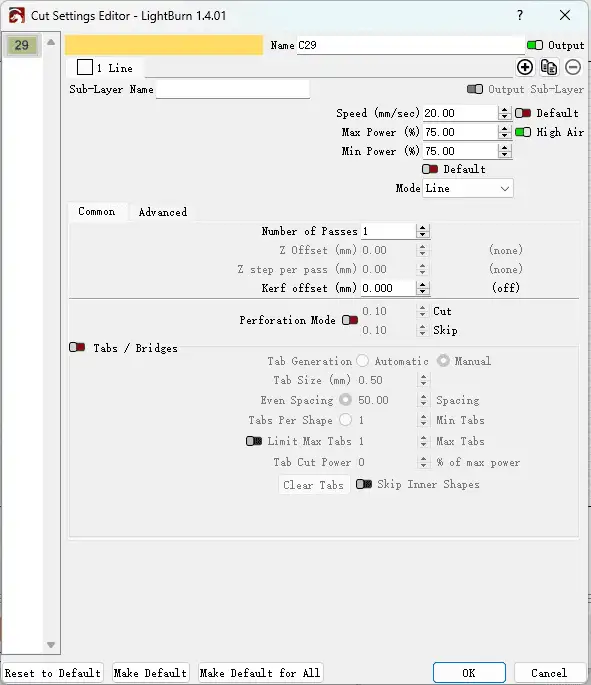The height and width of the screenshot is (685, 591).
Task: Toggle Speed Default switch
Action: pyautogui.click(x=523, y=113)
